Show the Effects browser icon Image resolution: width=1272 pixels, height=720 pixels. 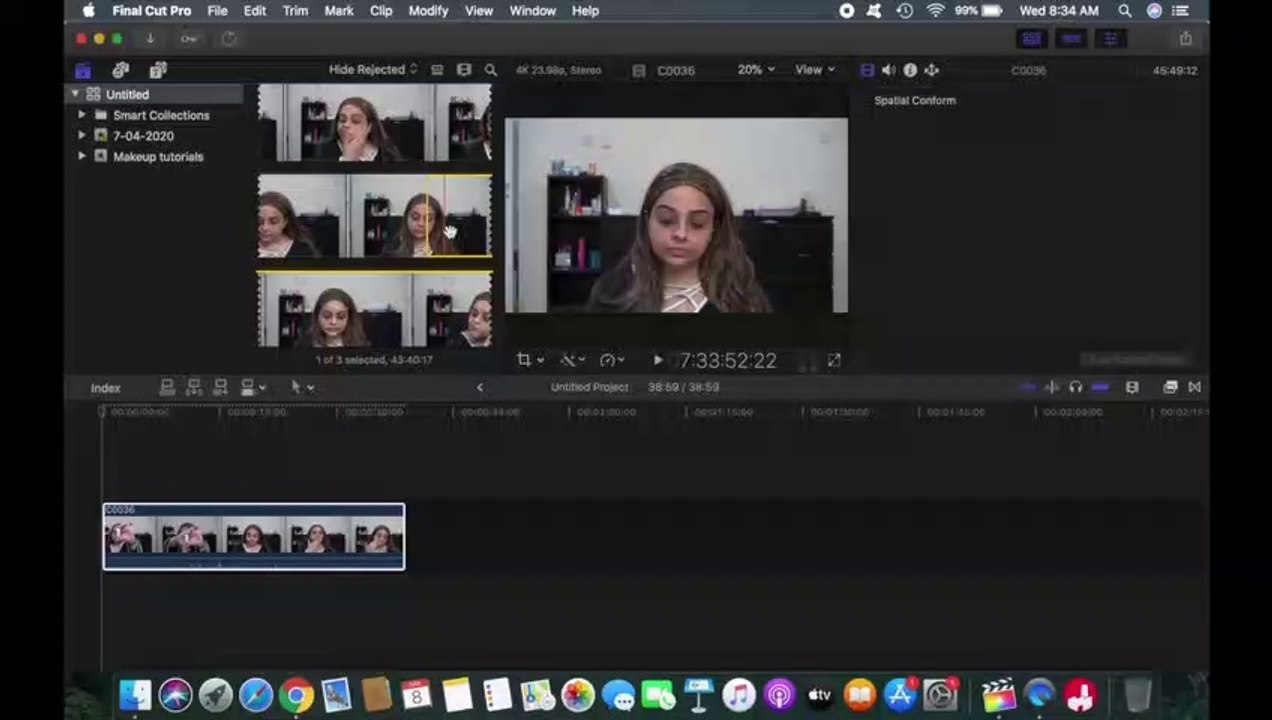pyautogui.click(x=1170, y=387)
